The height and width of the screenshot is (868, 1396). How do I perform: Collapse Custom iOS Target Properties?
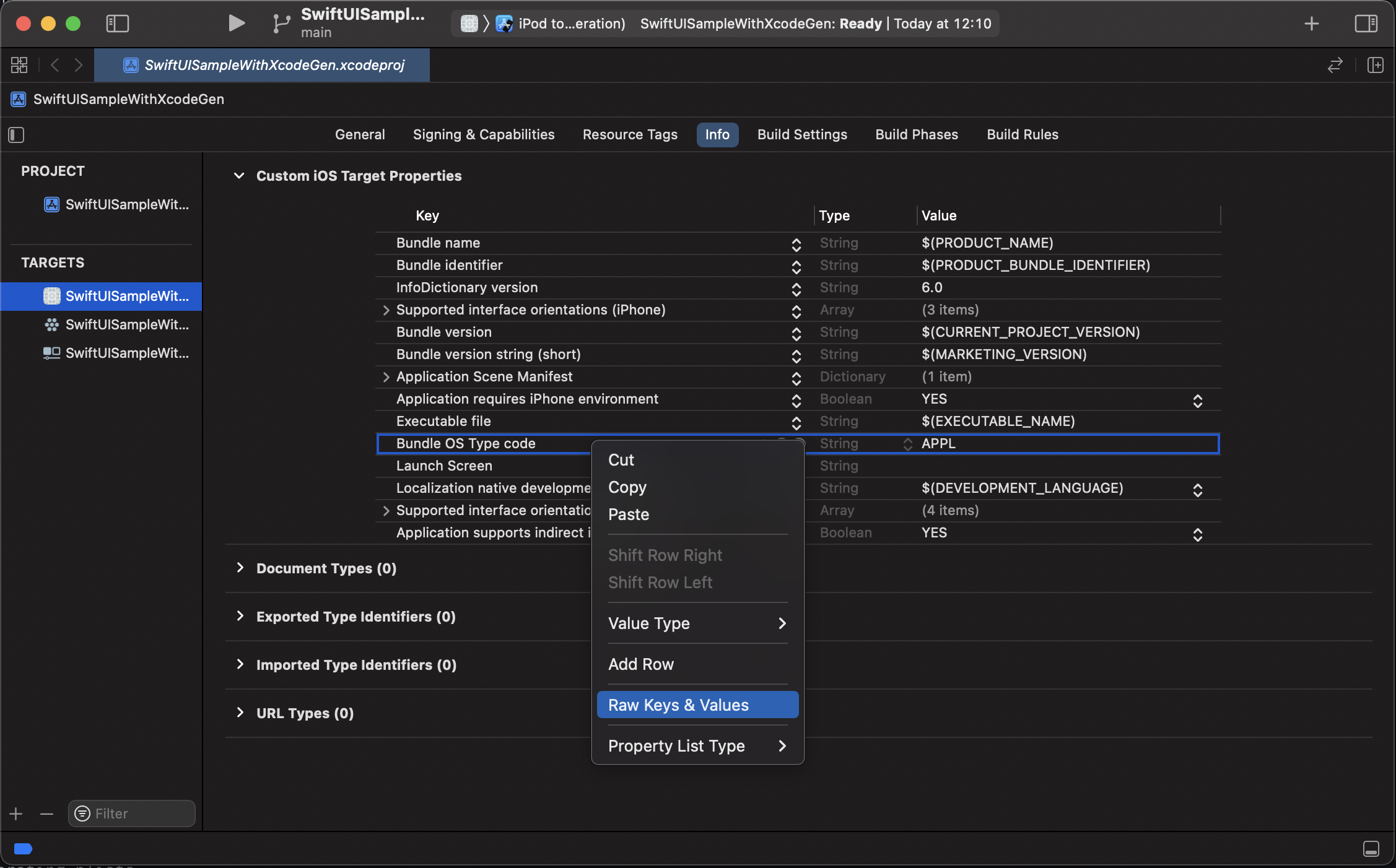[x=239, y=176]
